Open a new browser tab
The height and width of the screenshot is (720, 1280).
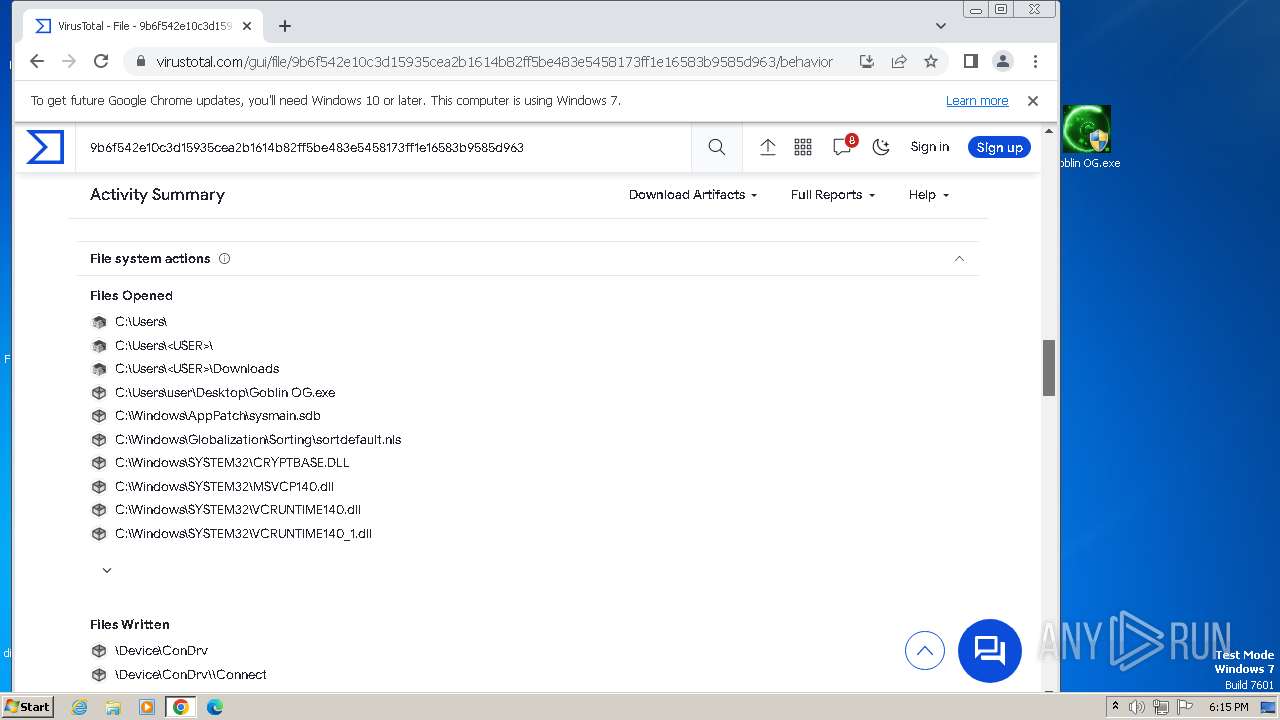[285, 26]
